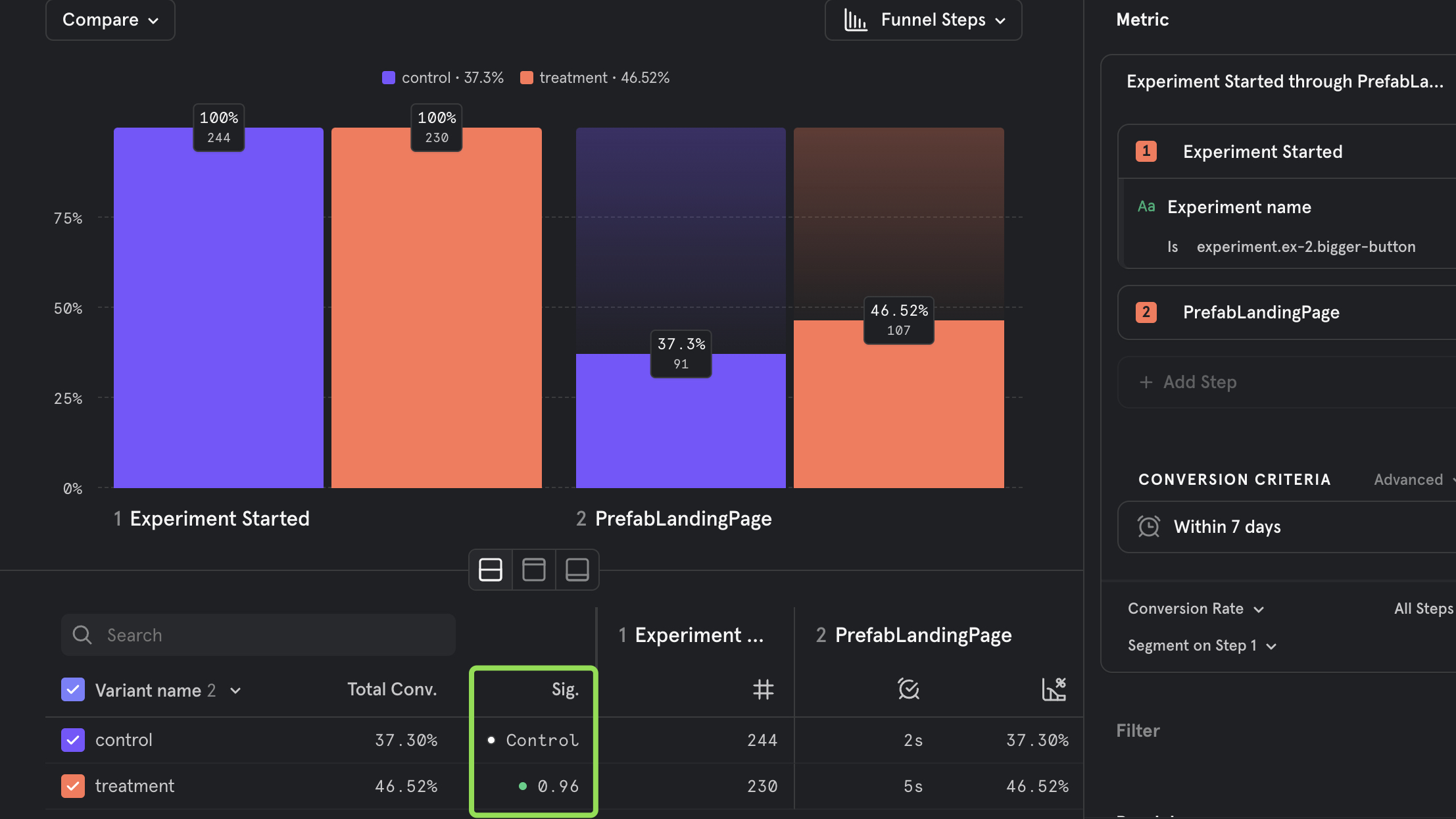Uncheck the control variant checkbox

(73, 740)
